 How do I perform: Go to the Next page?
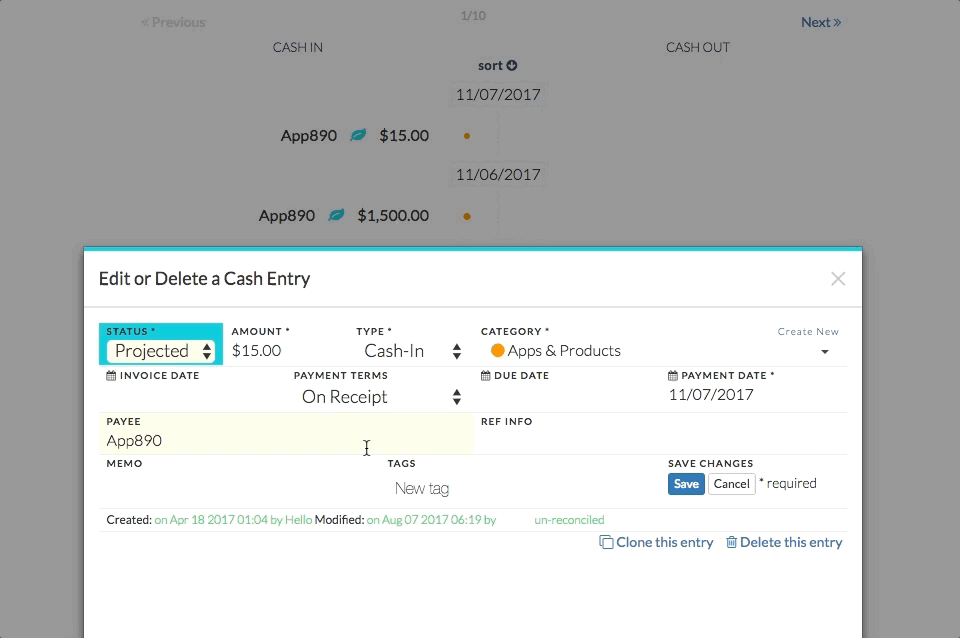pos(821,22)
